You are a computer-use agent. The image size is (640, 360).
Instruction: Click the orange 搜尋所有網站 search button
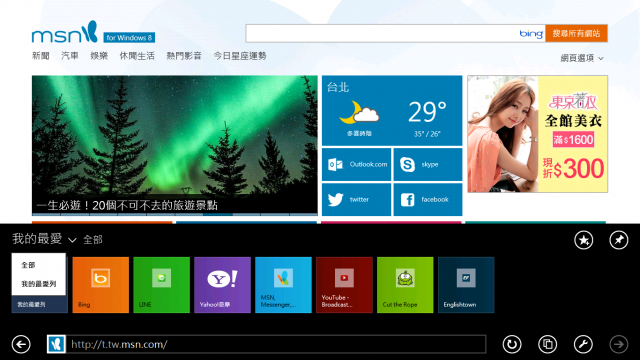576,33
